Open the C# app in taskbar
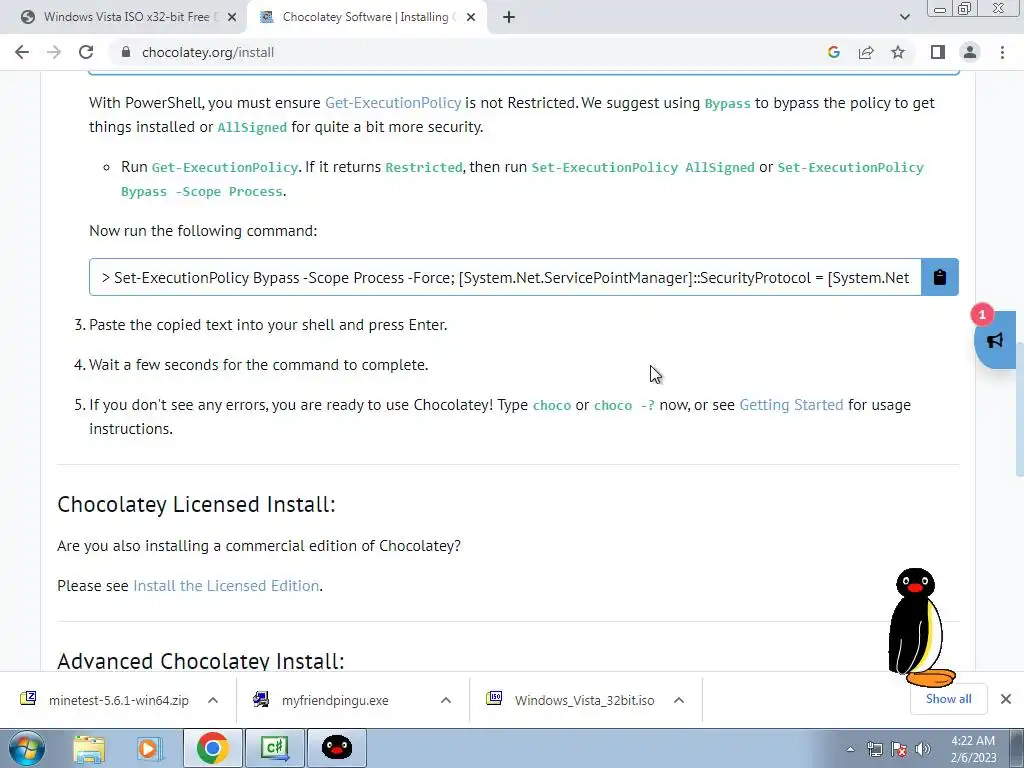 coord(275,748)
